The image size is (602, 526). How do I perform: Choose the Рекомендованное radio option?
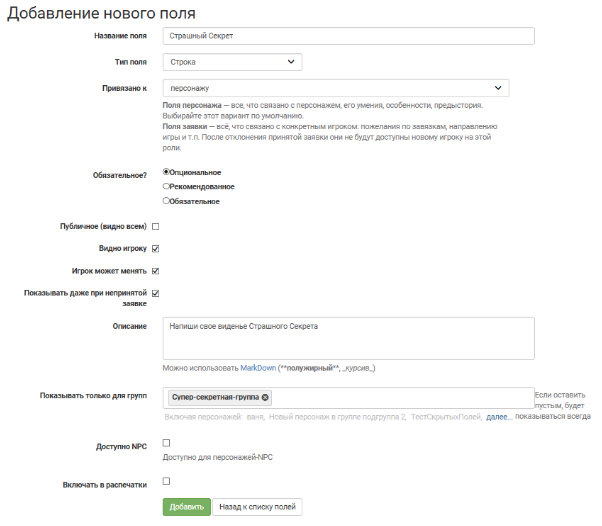(x=166, y=186)
